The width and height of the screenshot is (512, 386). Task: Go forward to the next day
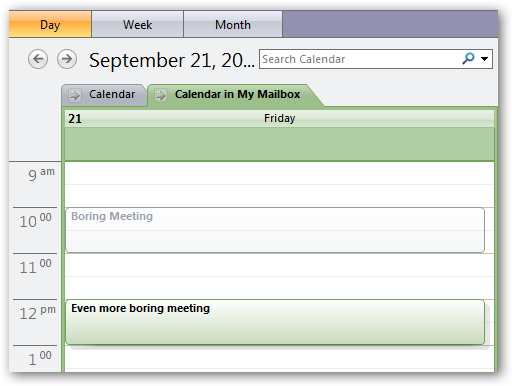point(67,59)
